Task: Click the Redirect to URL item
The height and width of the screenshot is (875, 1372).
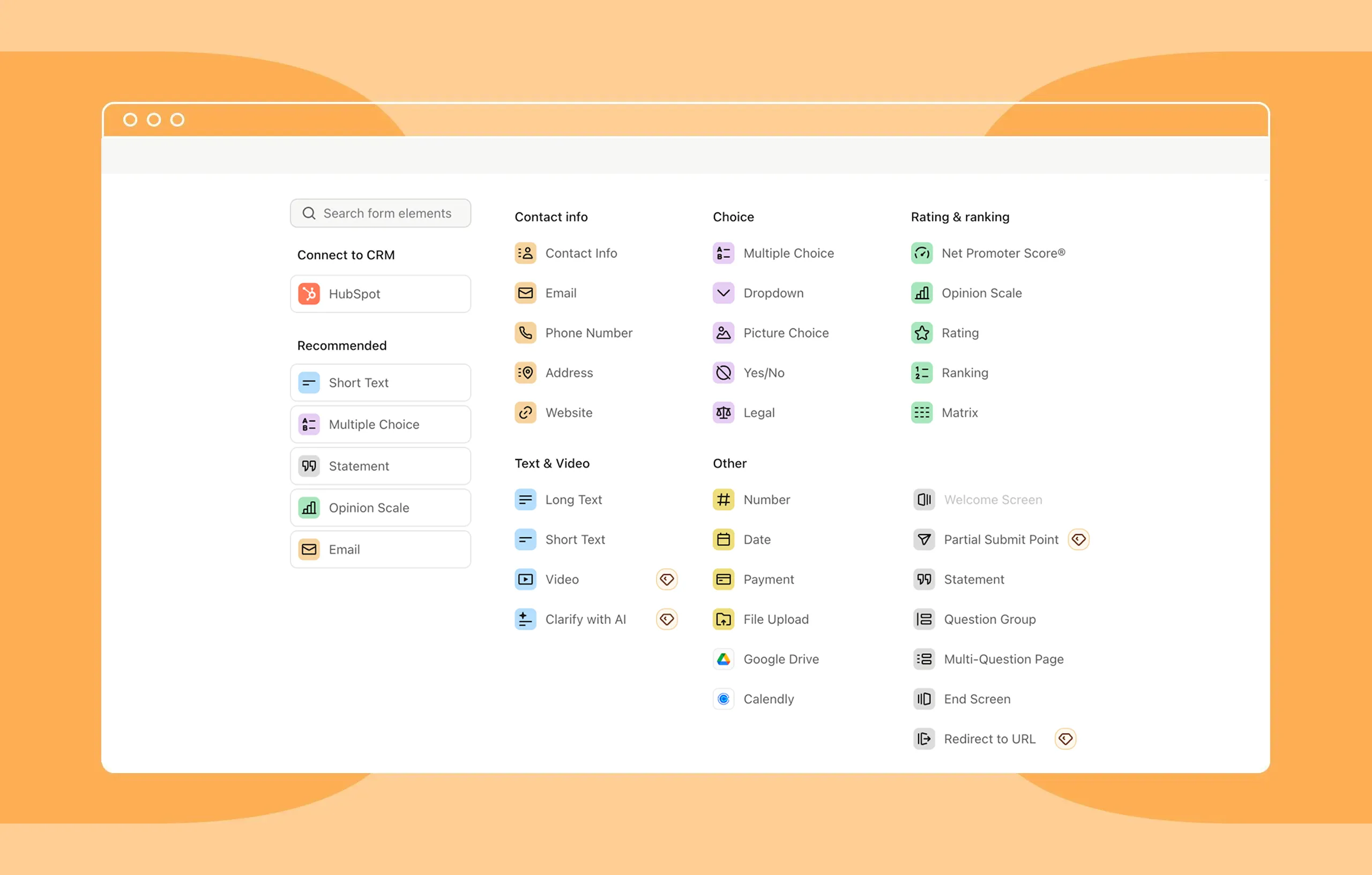Action: click(989, 739)
